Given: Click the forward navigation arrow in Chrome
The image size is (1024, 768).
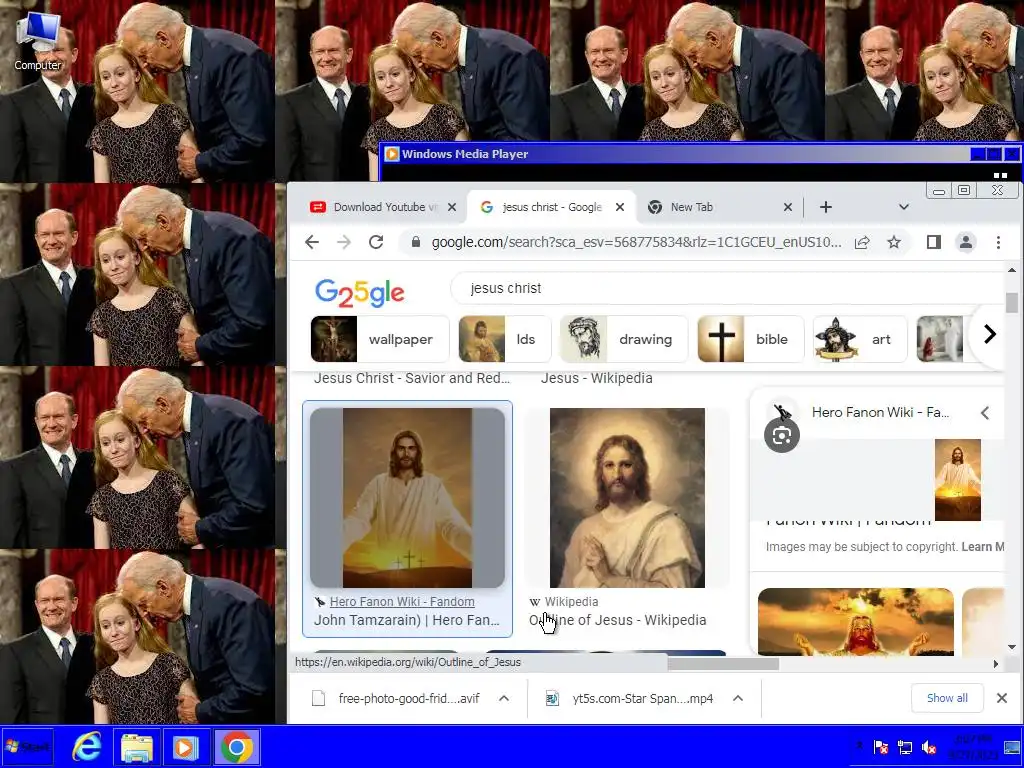Looking at the screenshot, I should click(344, 242).
